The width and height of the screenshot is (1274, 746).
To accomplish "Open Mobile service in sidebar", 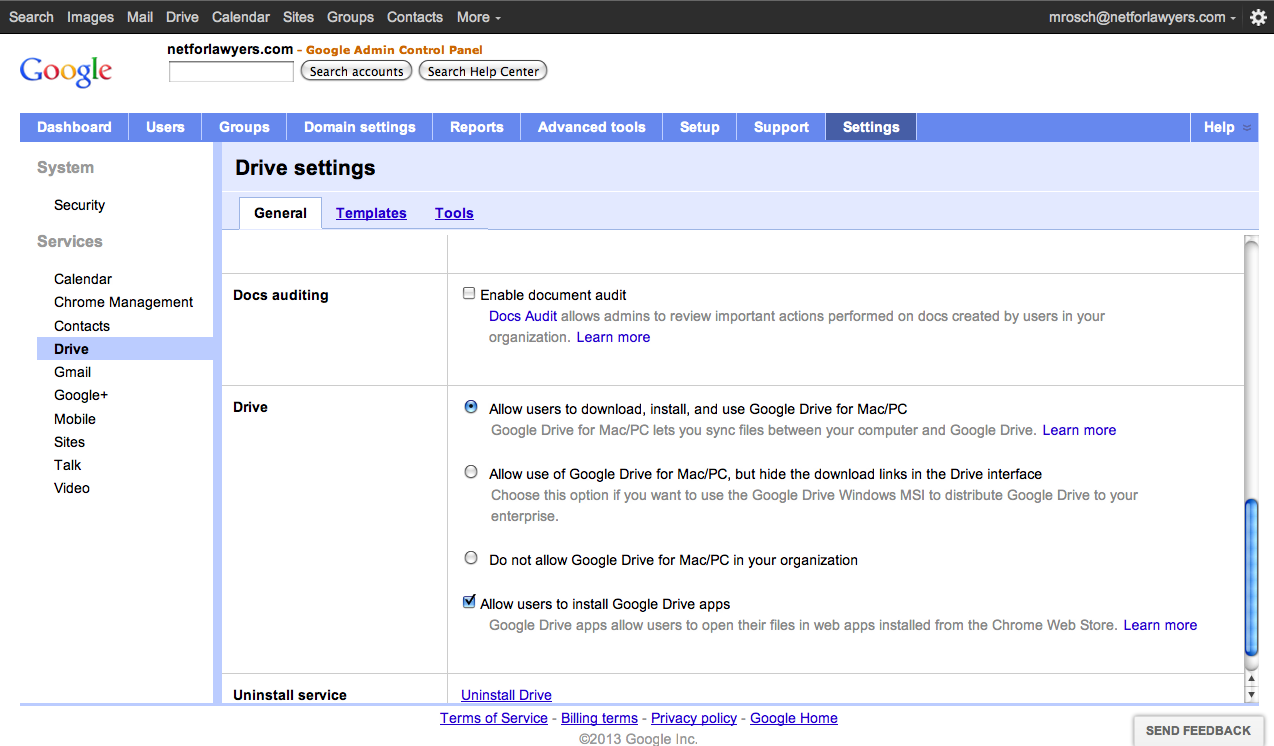I will click(x=75, y=419).
